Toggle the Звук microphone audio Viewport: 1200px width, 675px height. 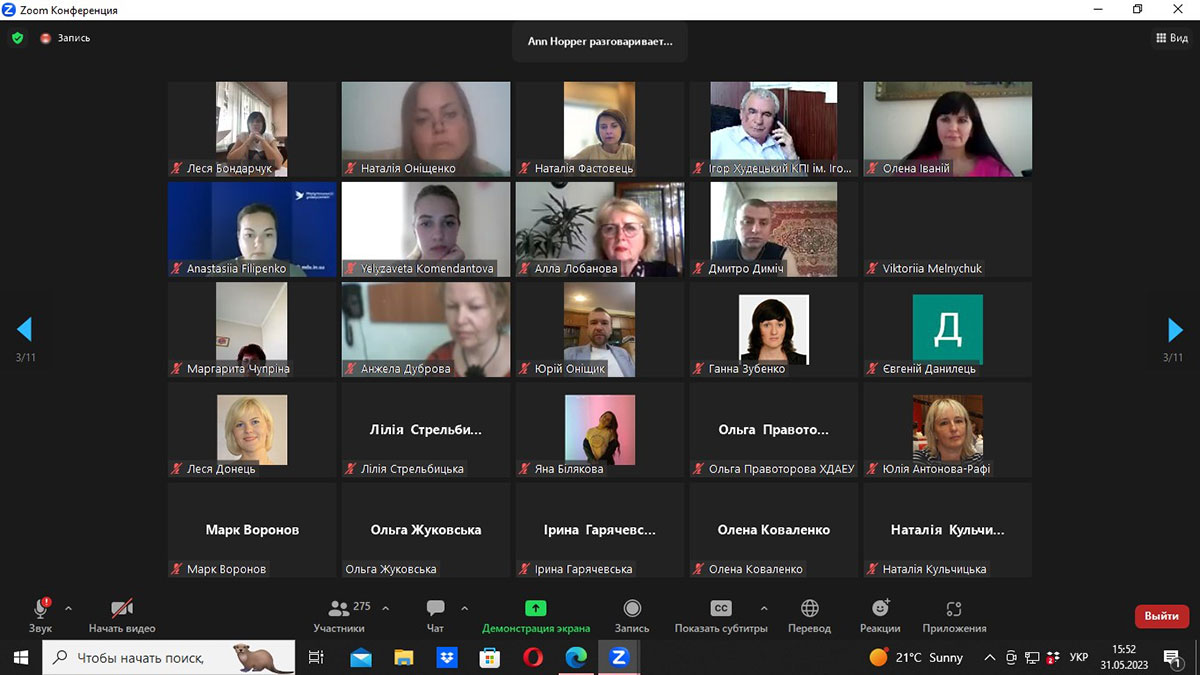(41, 609)
